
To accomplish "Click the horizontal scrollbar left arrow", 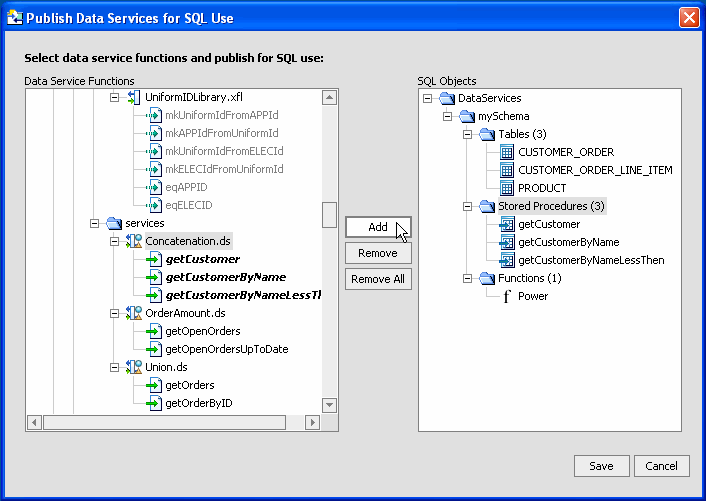I will 35,422.
